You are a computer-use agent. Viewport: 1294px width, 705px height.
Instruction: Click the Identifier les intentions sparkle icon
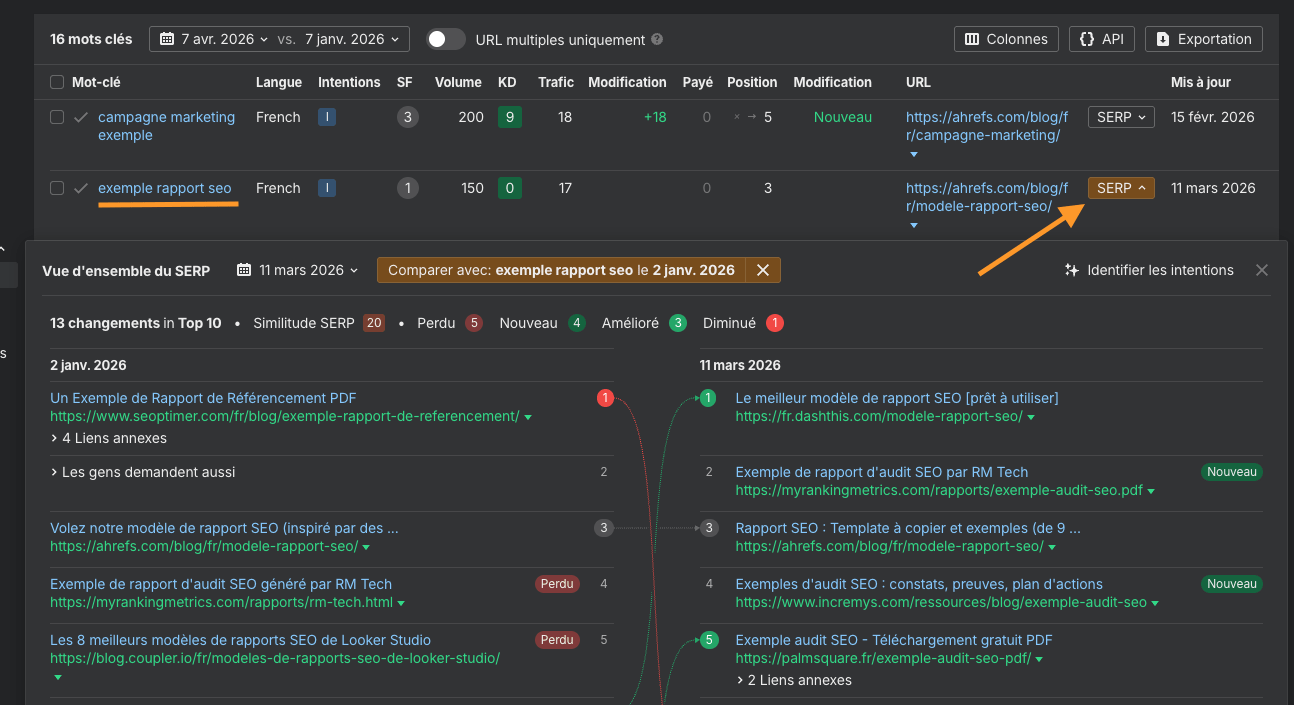1070,270
